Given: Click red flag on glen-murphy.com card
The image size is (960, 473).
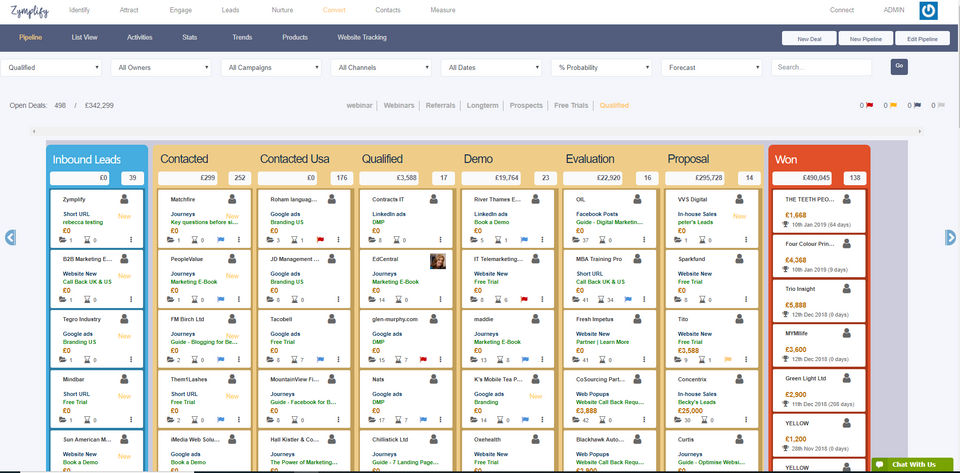Looking at the screenshot, I should tap(422, 360).
